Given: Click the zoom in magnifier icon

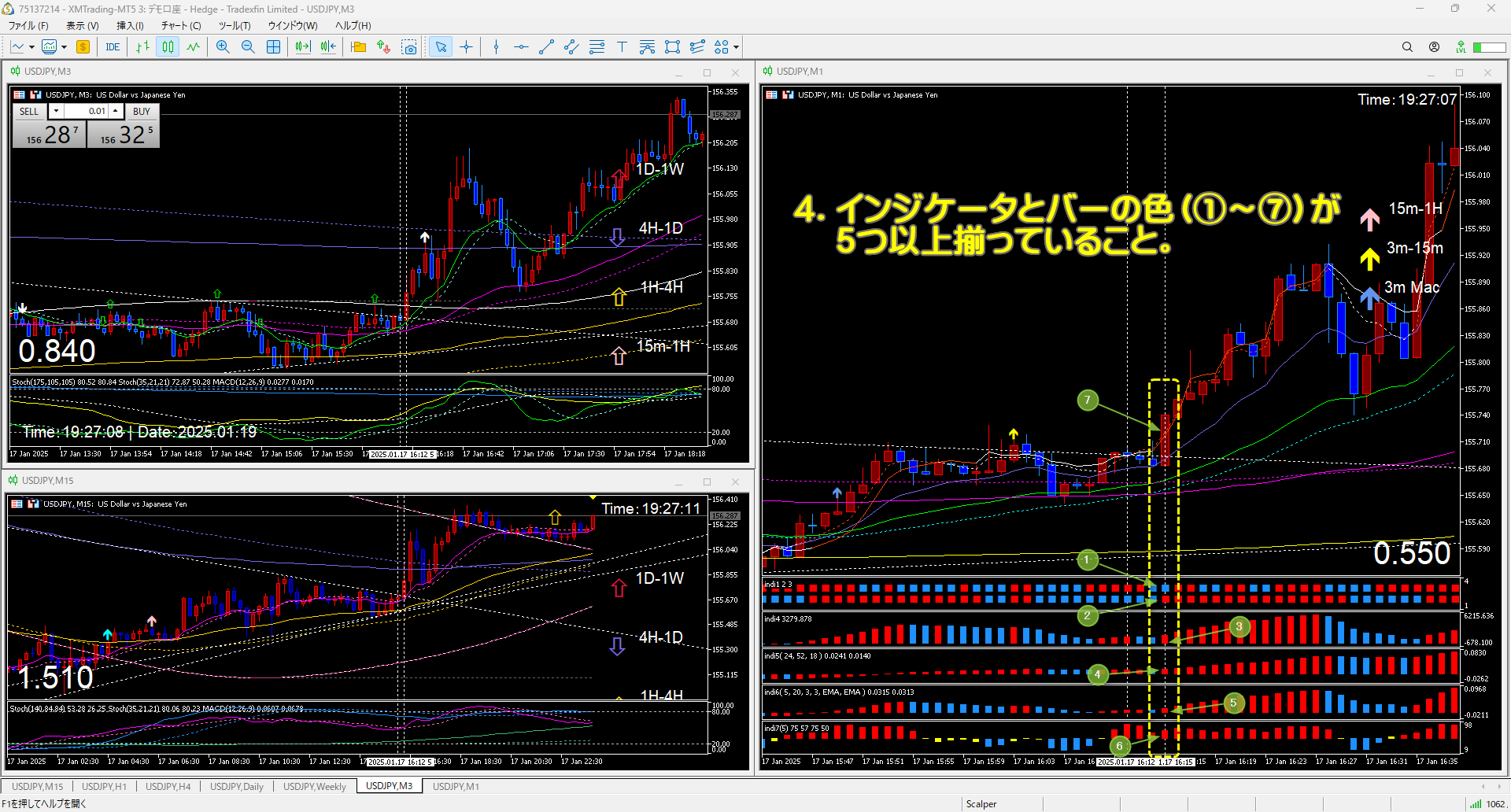Looking at the screenshot, I should point(223,47).
